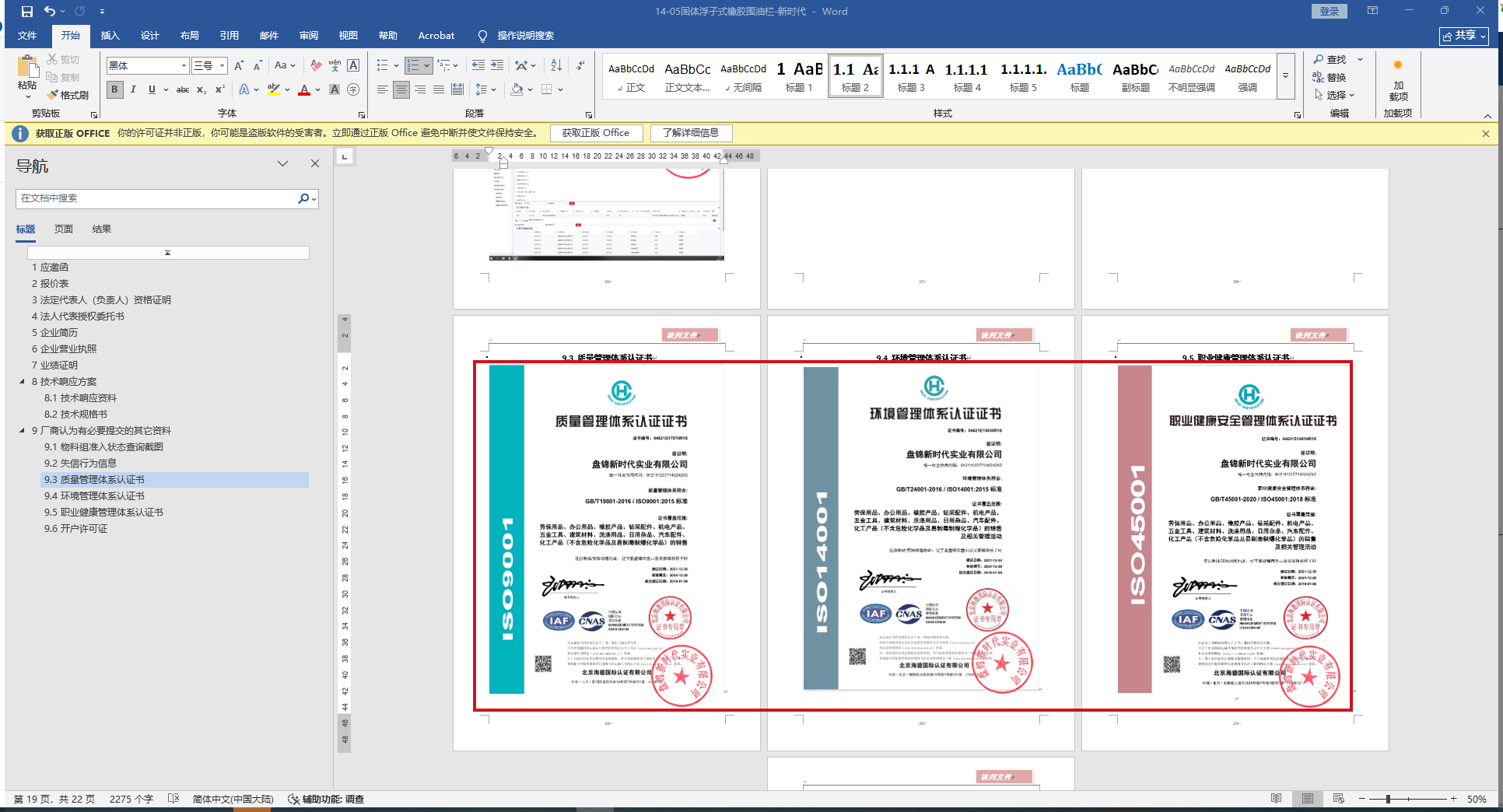Toggle Bold formatting
This screenshot has height=812, width=1503.
114,90
